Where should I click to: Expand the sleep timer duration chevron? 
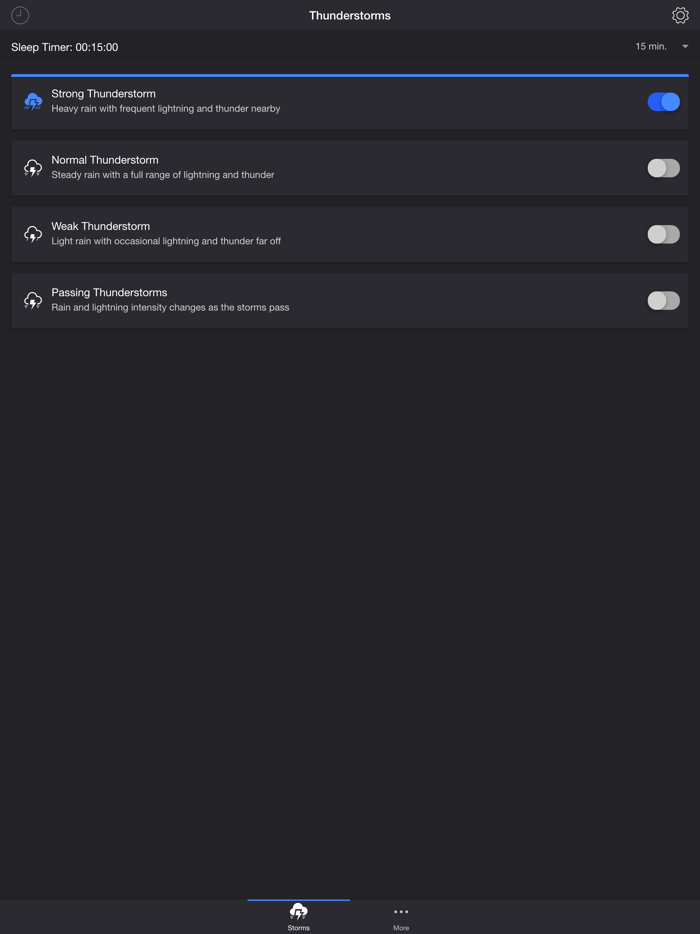pos(685,46)
